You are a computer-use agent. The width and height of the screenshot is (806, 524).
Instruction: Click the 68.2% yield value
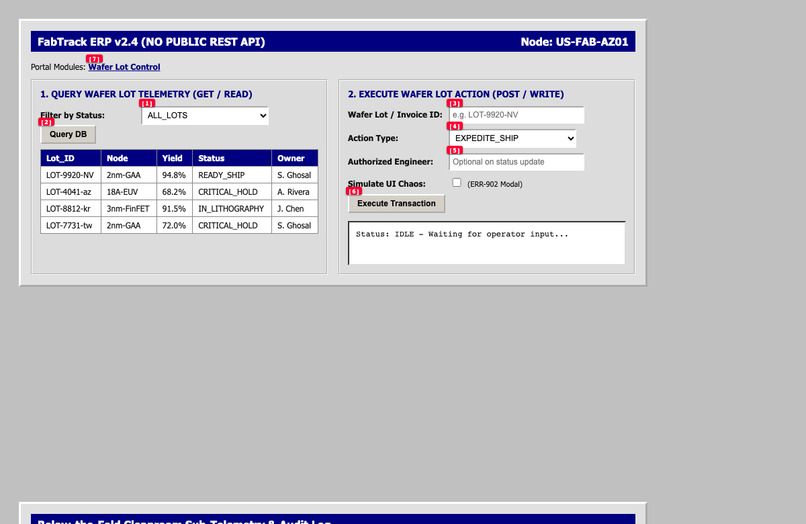pos(174,192)
